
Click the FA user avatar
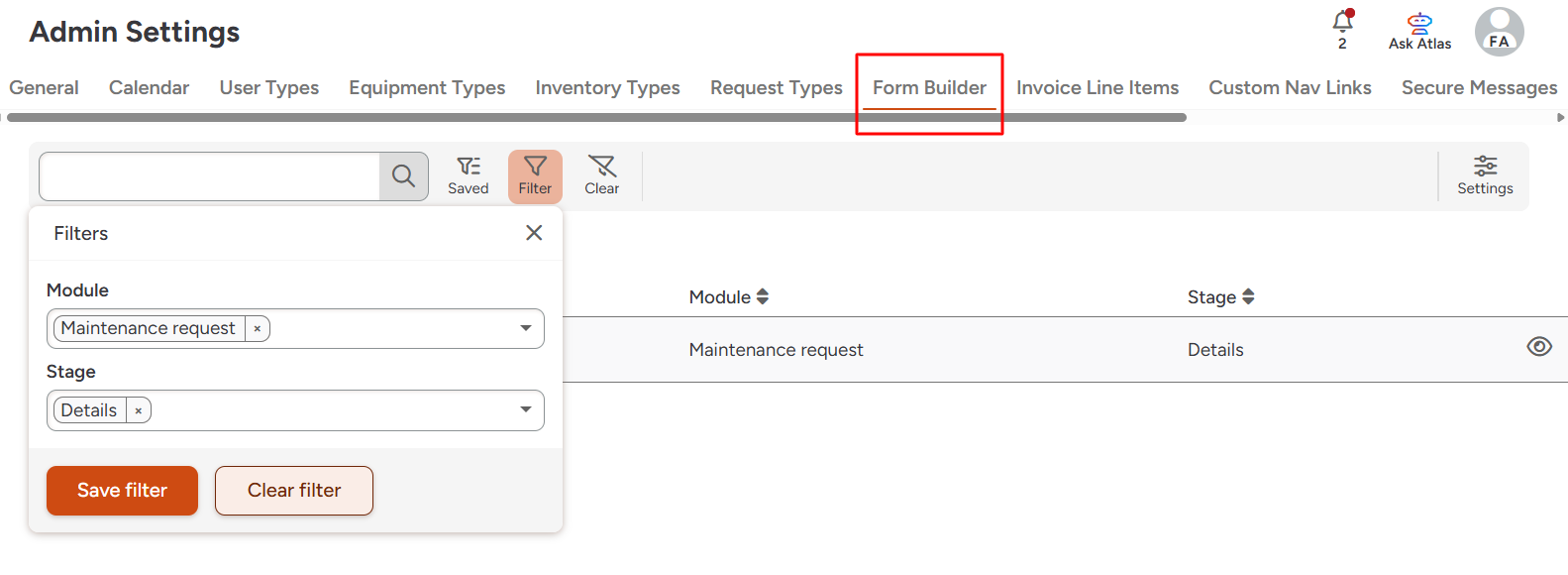click(1499, 32)
